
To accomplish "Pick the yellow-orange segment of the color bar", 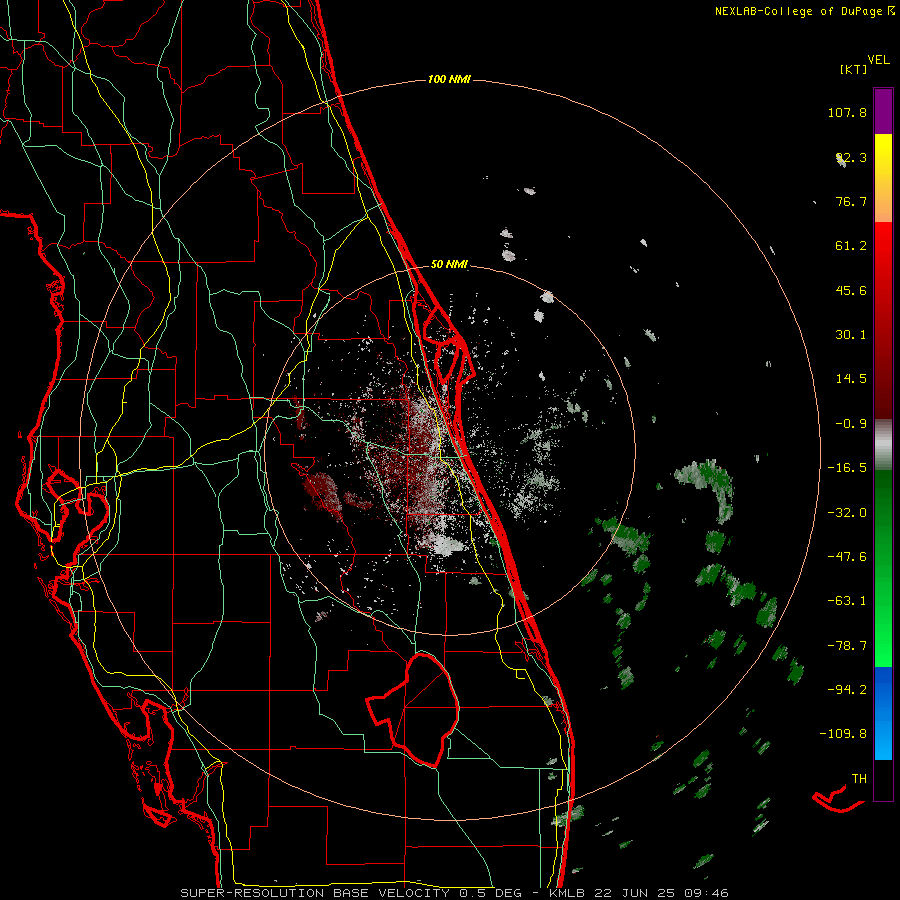I will coord(883,178).
